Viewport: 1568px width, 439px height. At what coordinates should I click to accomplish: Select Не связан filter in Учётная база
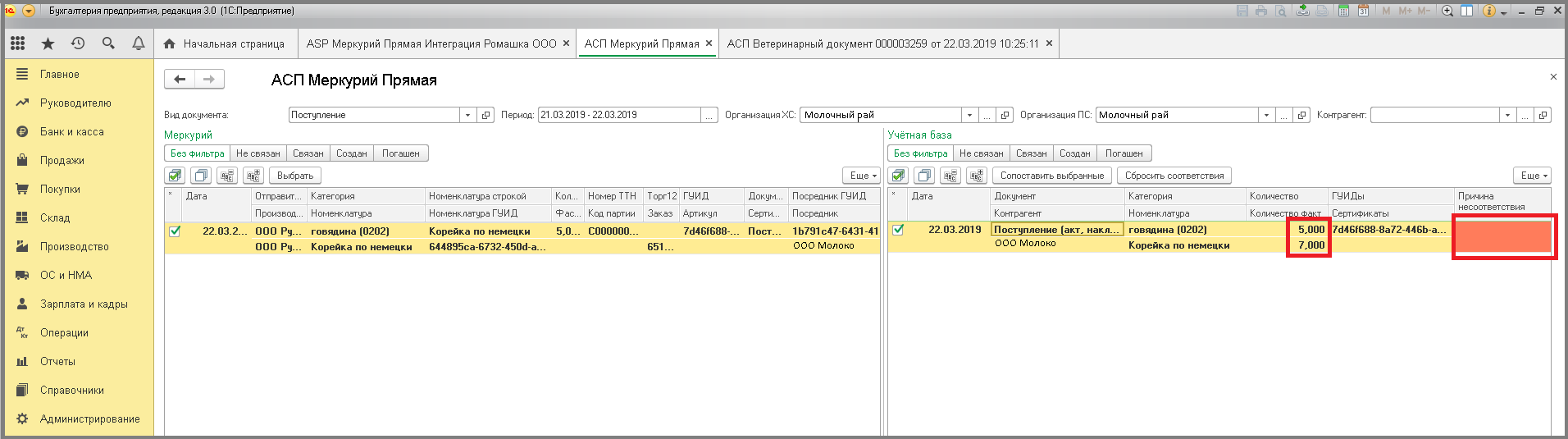(982, 153)
